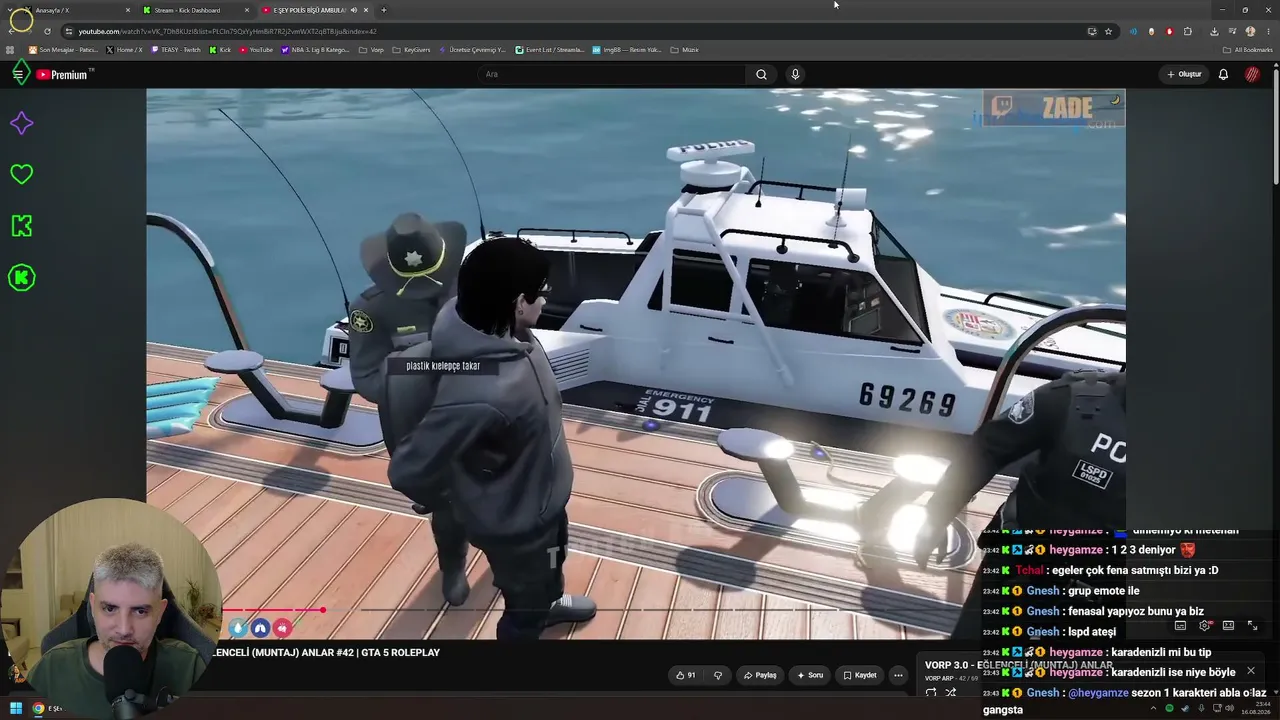Viewport: 1280px width, 720px height.
Task: Open the Event List / Streamlabs bookmark
Action: click(x=550, y=50)
